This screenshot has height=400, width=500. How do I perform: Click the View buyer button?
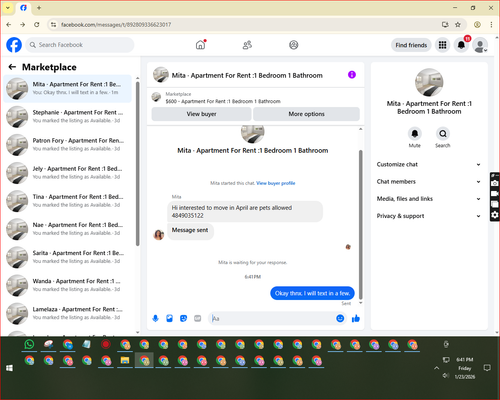(x=201, y=114)
